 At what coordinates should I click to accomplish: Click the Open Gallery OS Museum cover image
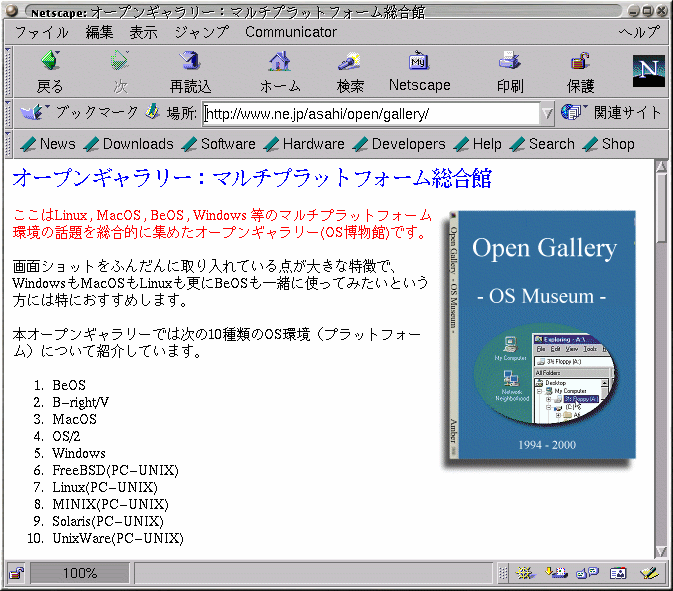pyautogui.click(x=541, y=337)
